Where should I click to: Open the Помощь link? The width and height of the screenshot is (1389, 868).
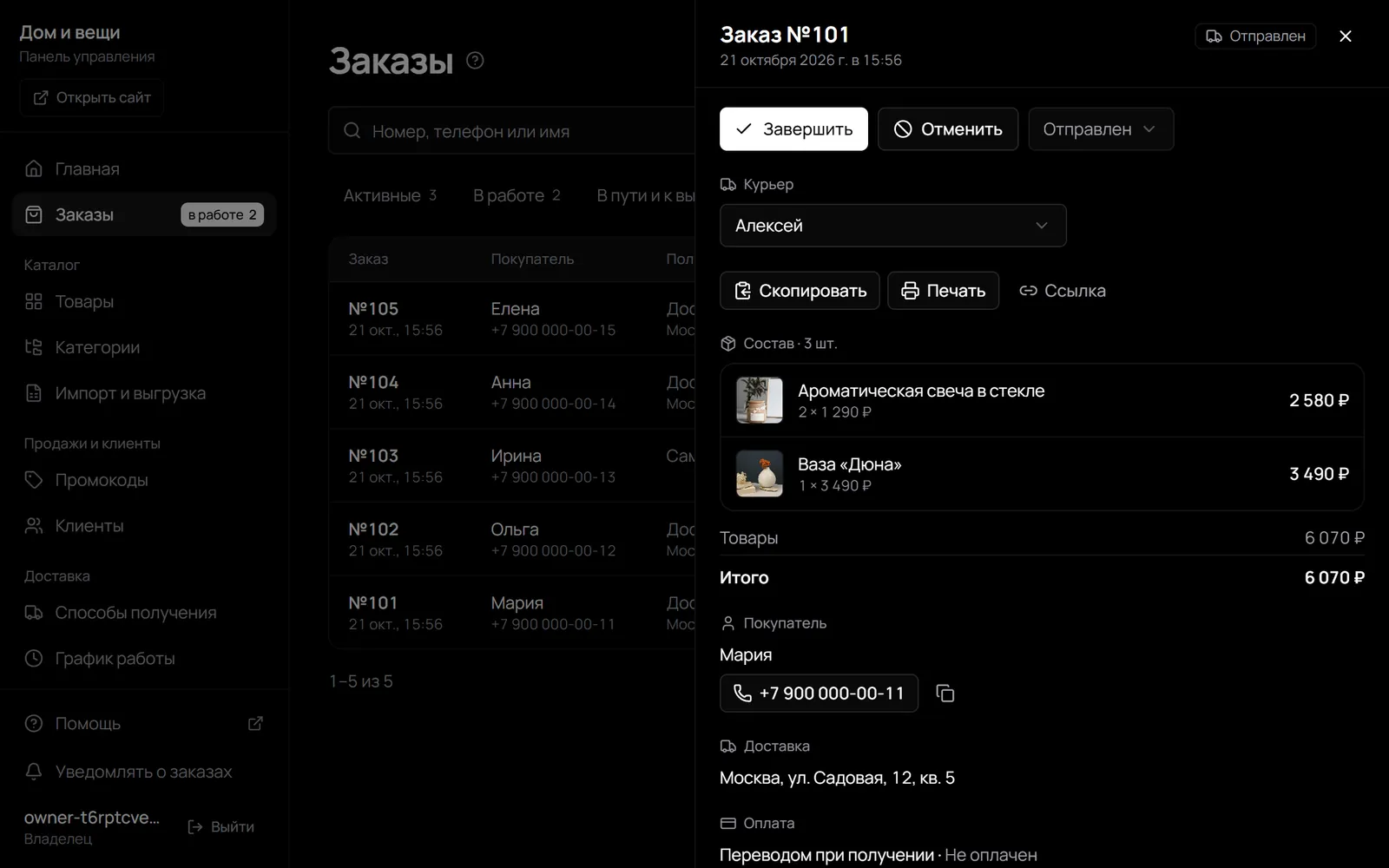144,723
